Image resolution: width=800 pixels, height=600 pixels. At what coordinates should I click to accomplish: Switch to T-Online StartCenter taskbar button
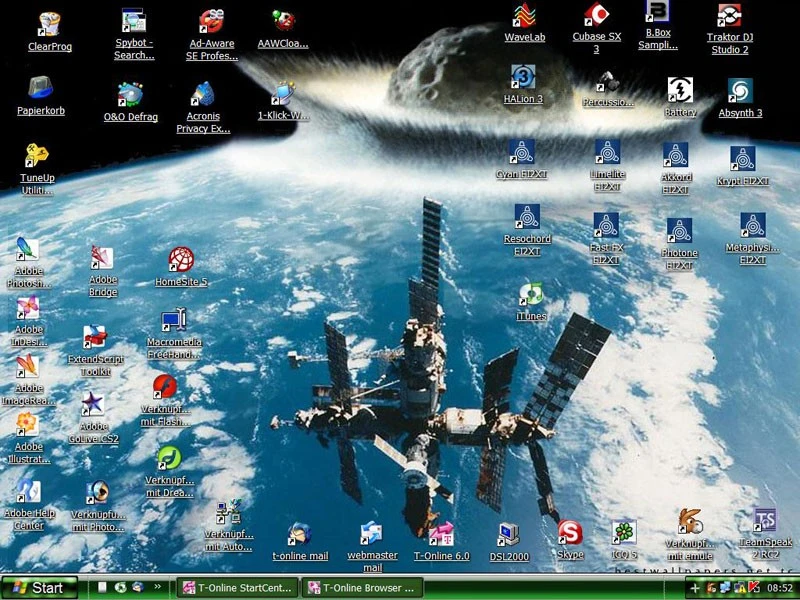(237, 588)
